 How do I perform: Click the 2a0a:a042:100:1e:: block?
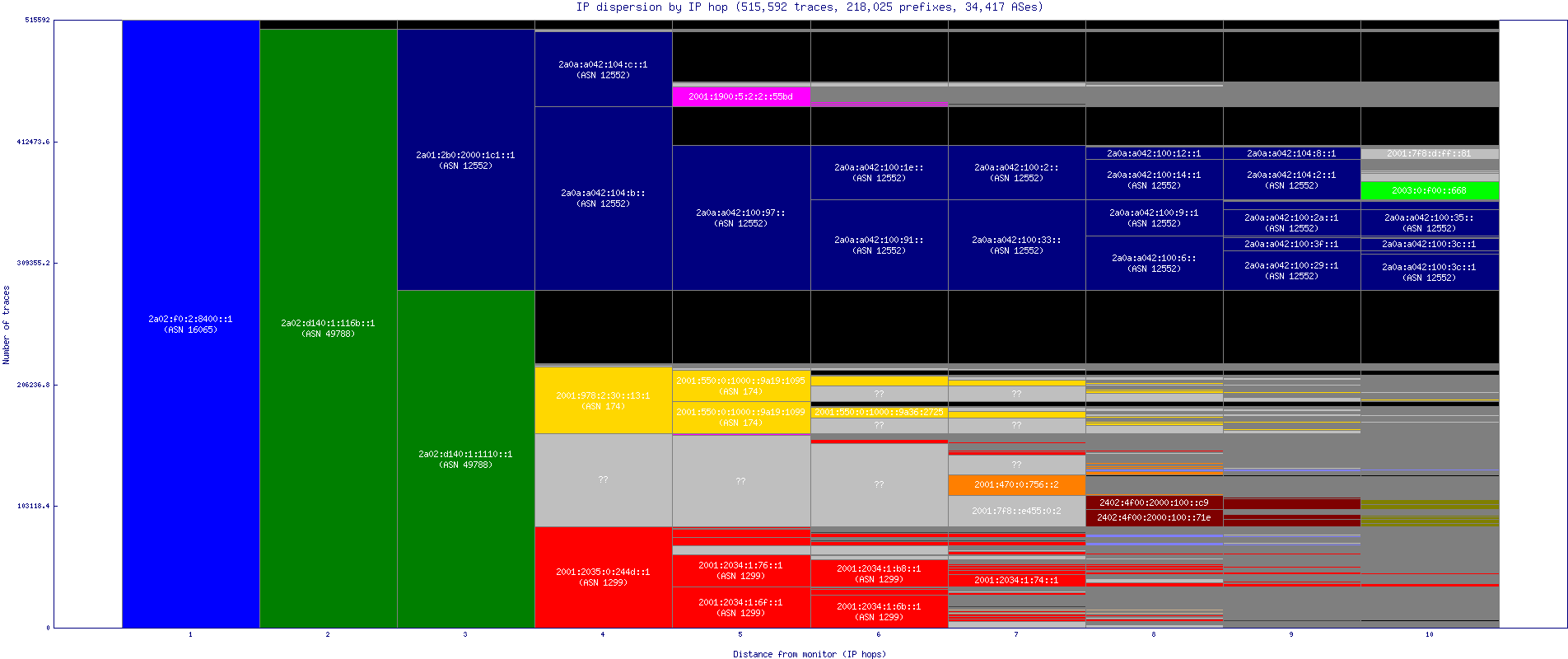point(880,172)
